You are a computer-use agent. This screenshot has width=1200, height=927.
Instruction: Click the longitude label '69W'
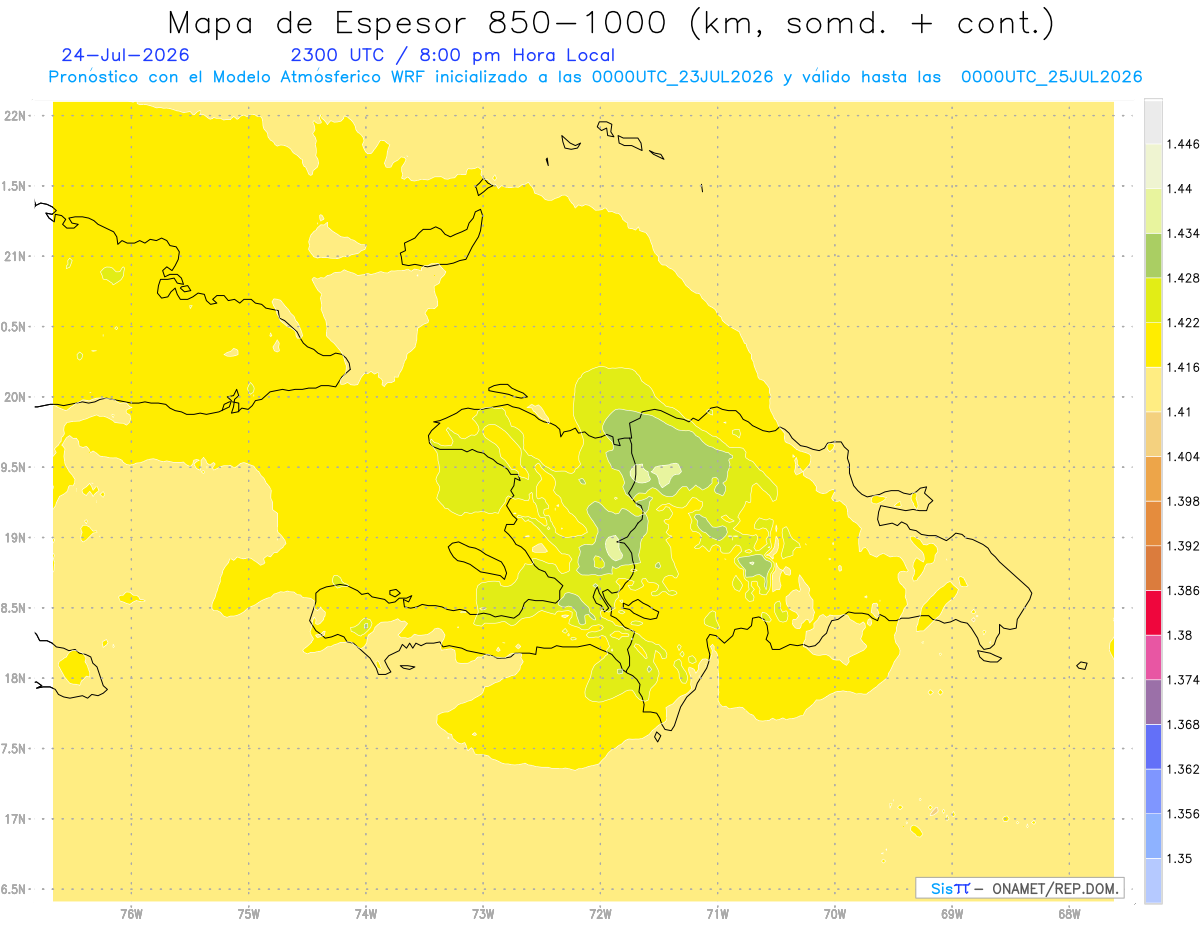pos(952,914)
